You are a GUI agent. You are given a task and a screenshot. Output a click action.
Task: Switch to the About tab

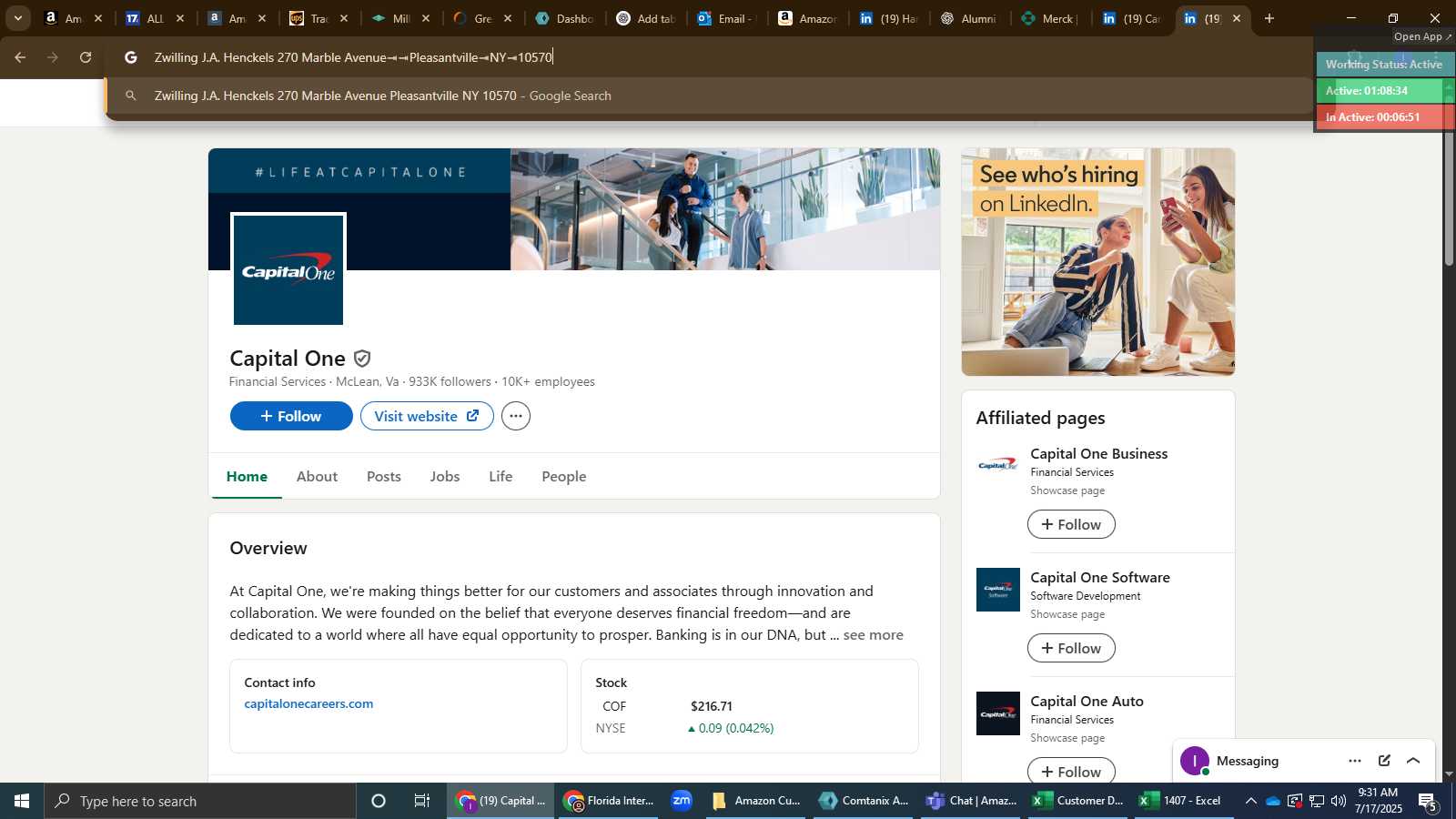(x=317, y=476)
